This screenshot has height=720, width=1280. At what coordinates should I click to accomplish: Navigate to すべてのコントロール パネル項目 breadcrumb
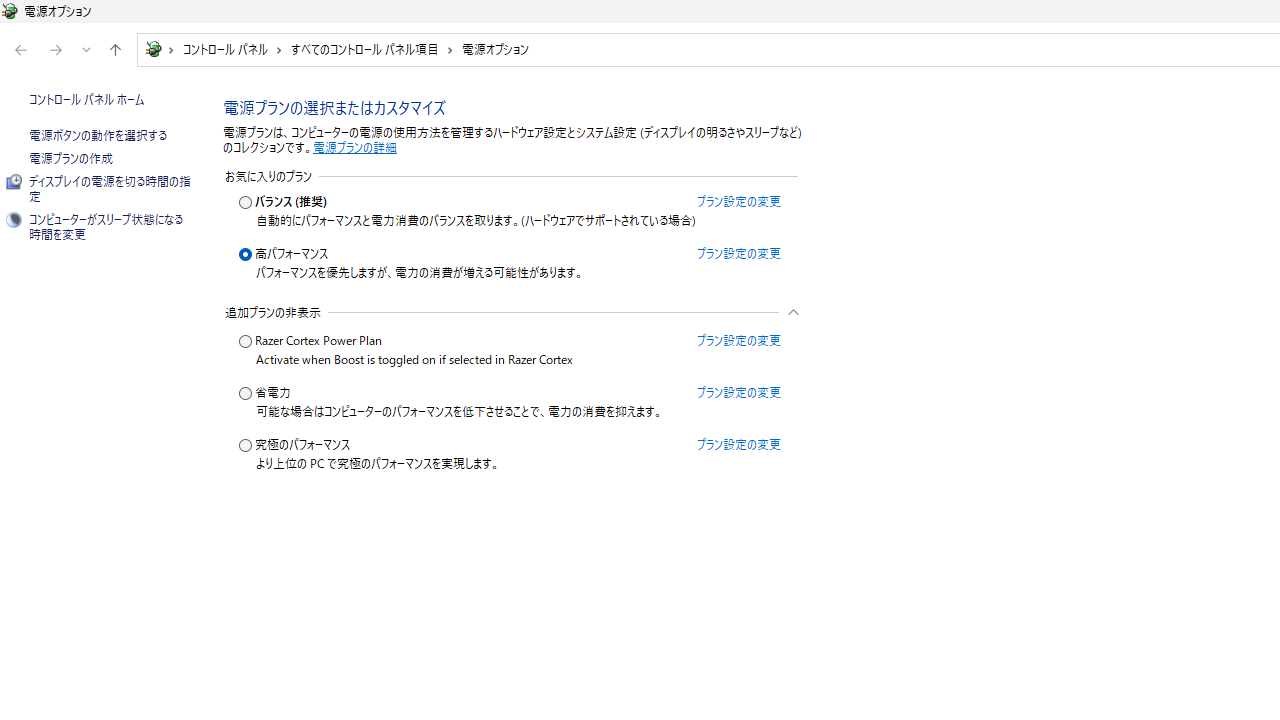pyautogui.click(x=364, y=50)
